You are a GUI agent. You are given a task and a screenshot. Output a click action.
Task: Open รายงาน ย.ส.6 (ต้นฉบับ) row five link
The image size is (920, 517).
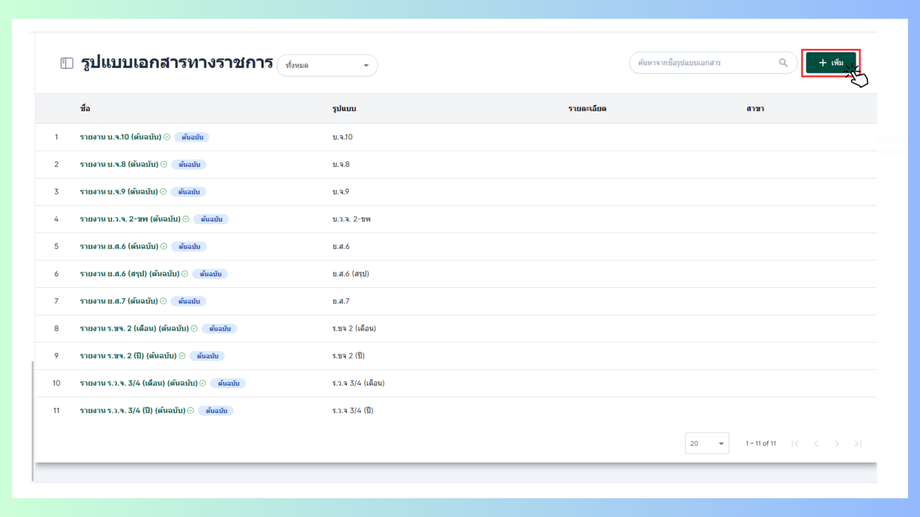(x=119, y=246)
